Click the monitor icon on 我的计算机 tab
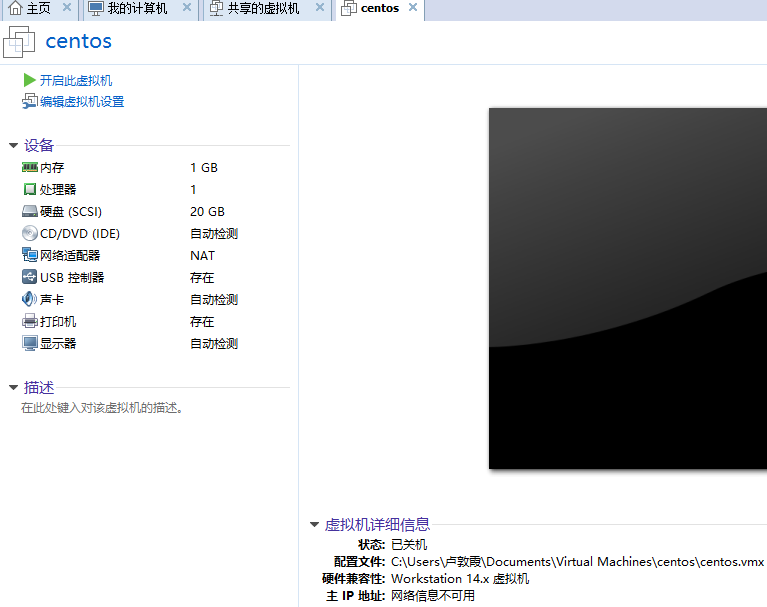 pos(95,8)
